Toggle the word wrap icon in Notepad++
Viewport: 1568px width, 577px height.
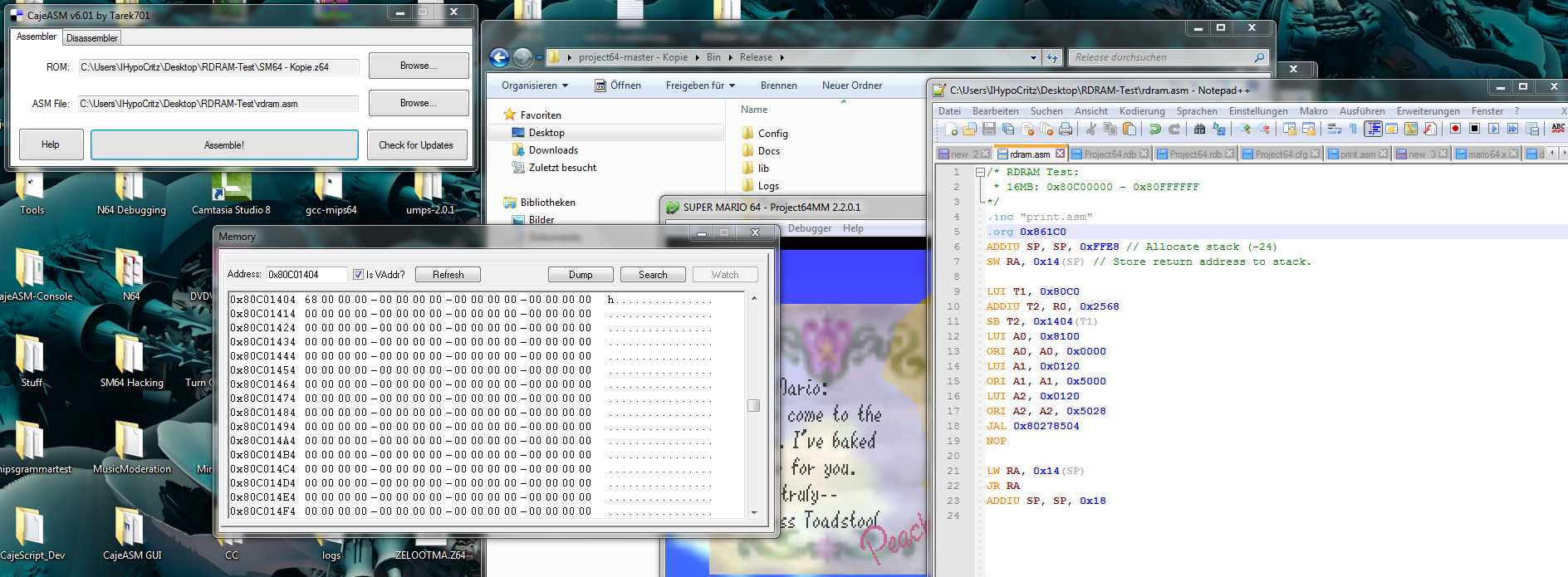1334,129
